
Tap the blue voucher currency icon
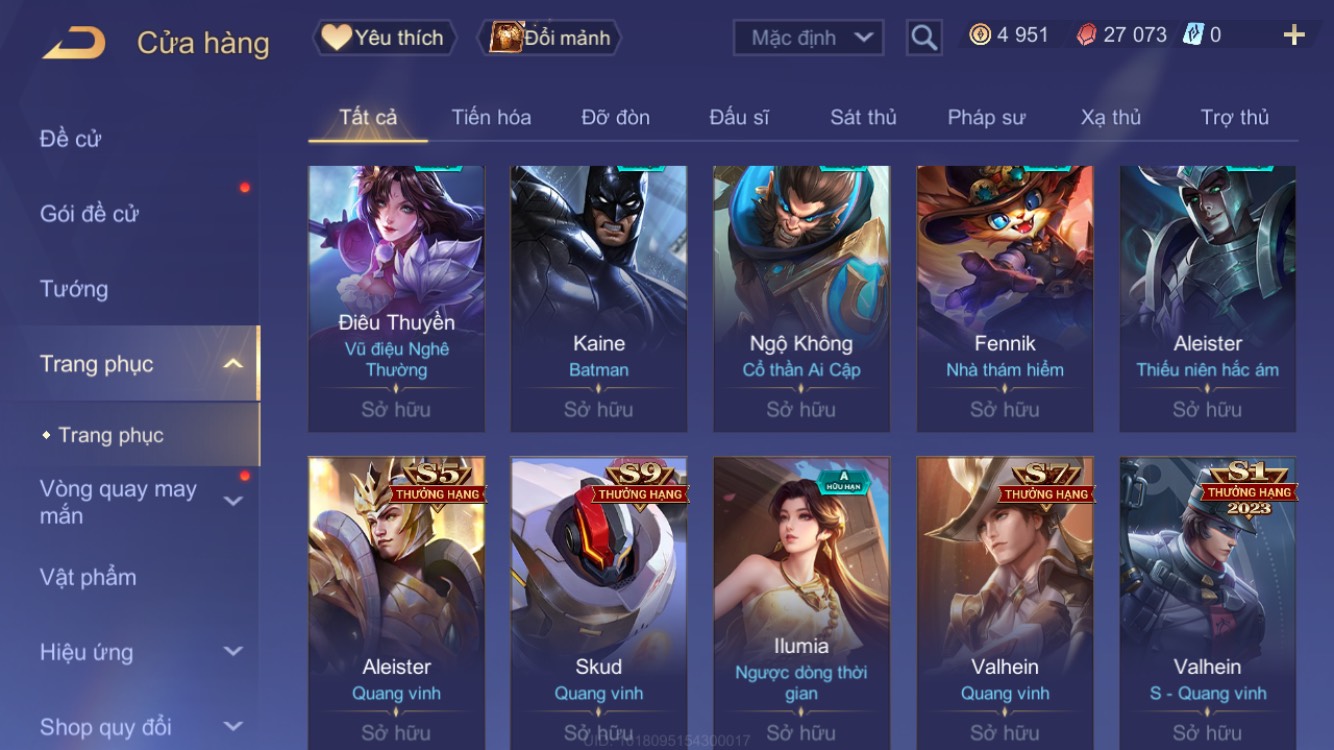point(1193,35)
